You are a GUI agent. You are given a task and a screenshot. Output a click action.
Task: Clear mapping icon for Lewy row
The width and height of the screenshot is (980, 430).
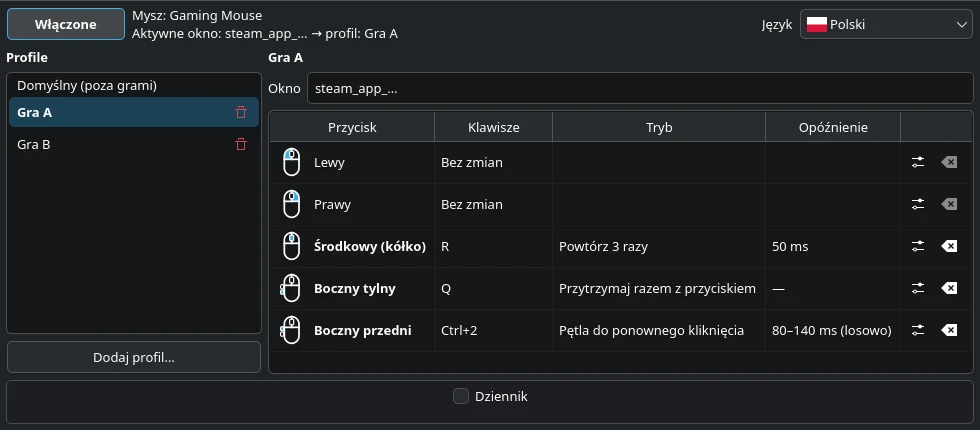(x=949, y=162)
